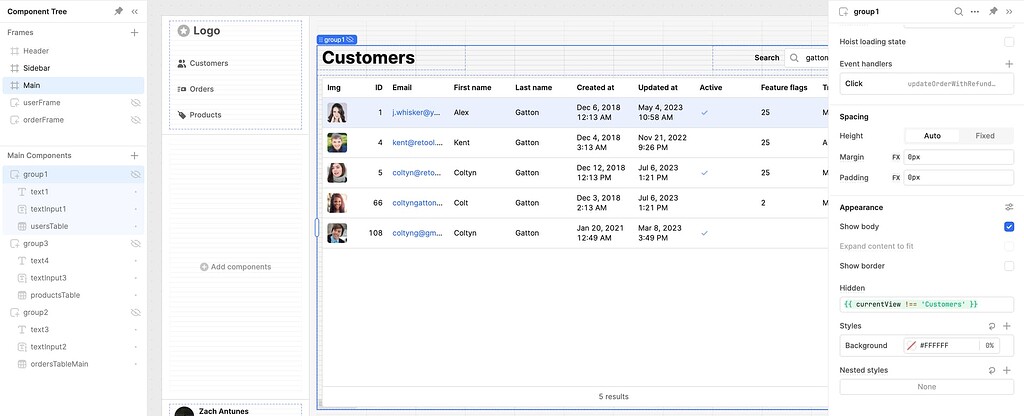Add a new Main component
1024x416 pixels.
point(135,155)
